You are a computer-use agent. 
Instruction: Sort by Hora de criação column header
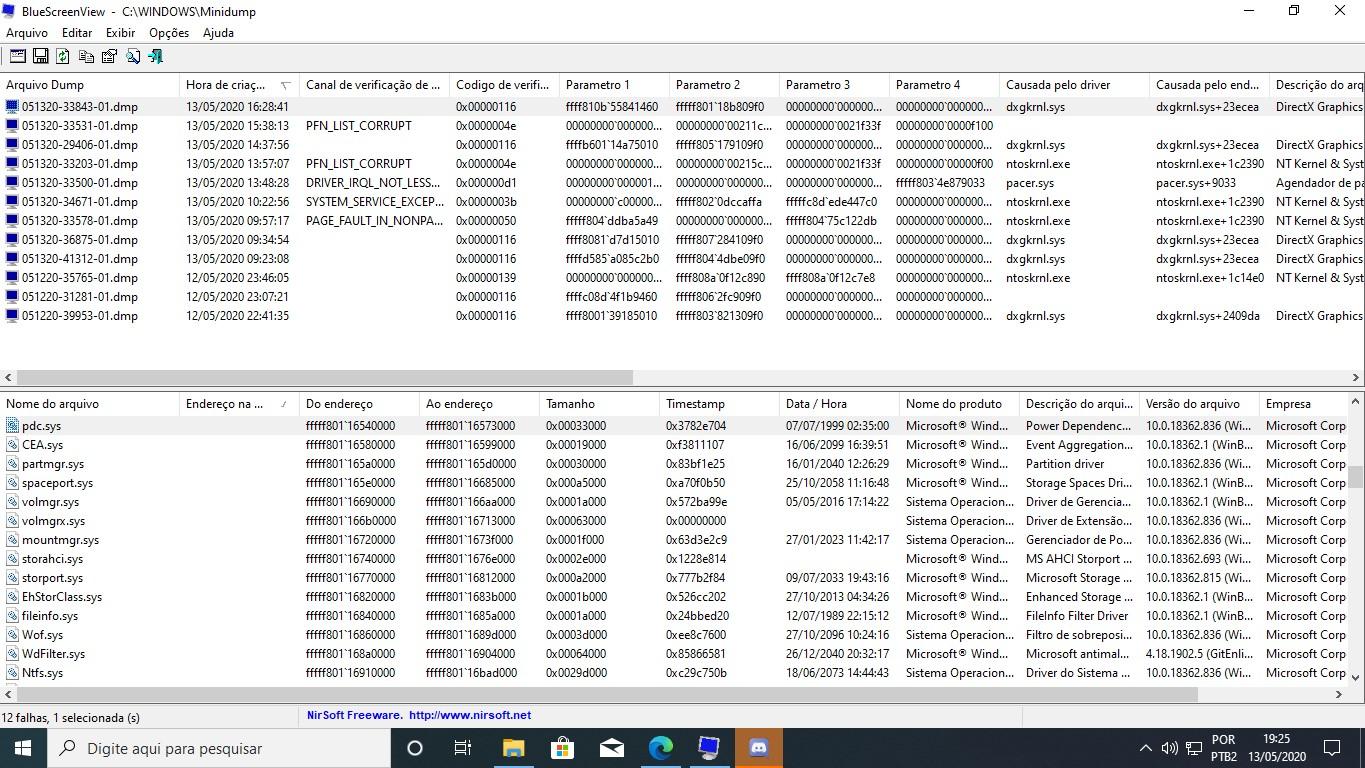[x=239, y=85]
